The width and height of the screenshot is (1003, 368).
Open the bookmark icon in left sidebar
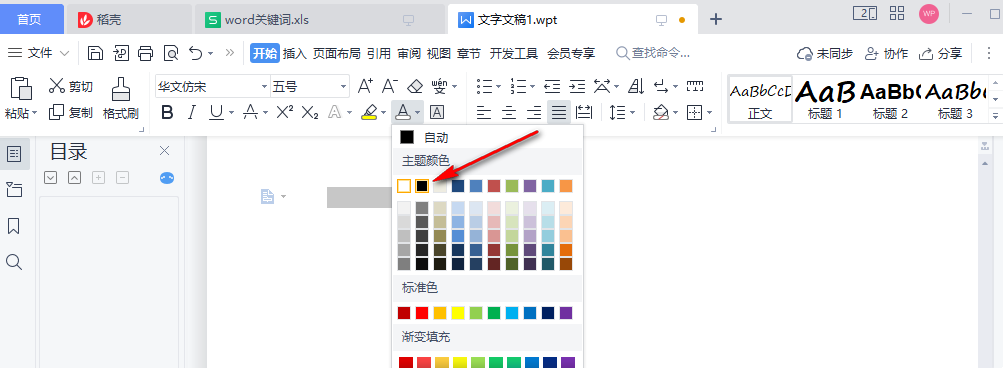coord(14,226)
